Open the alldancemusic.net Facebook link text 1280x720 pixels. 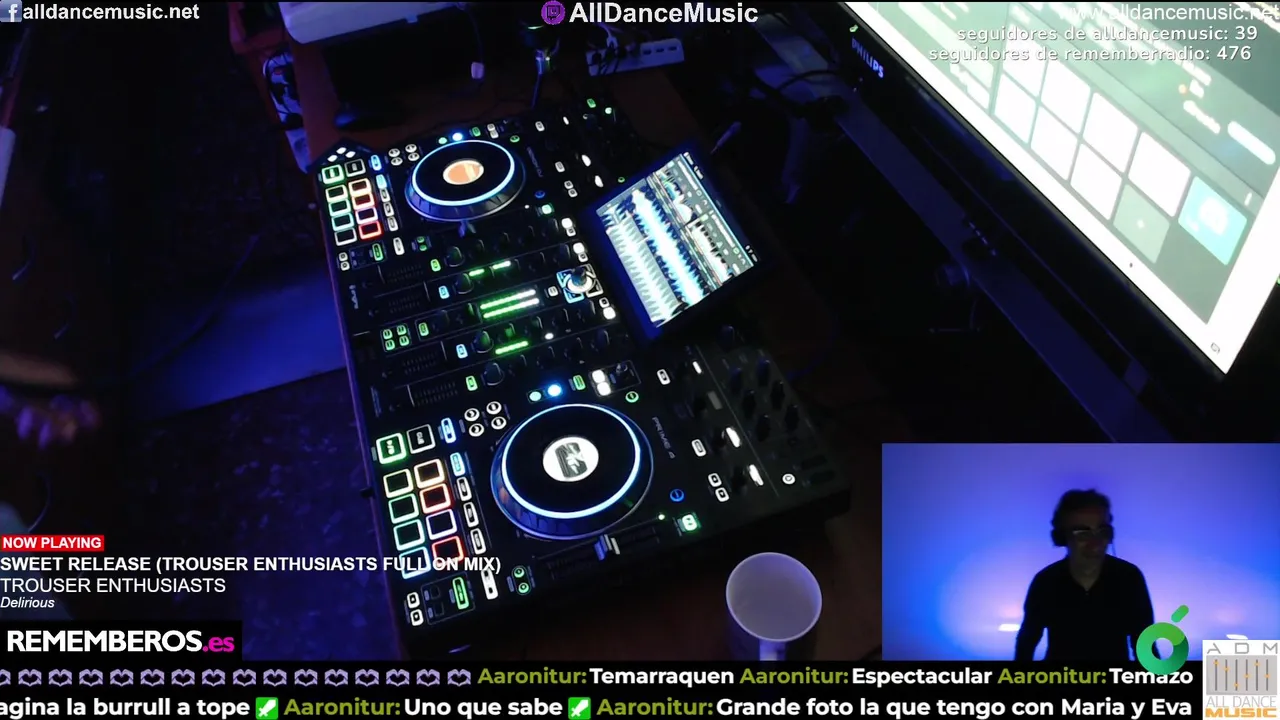[x=110, y=12]
